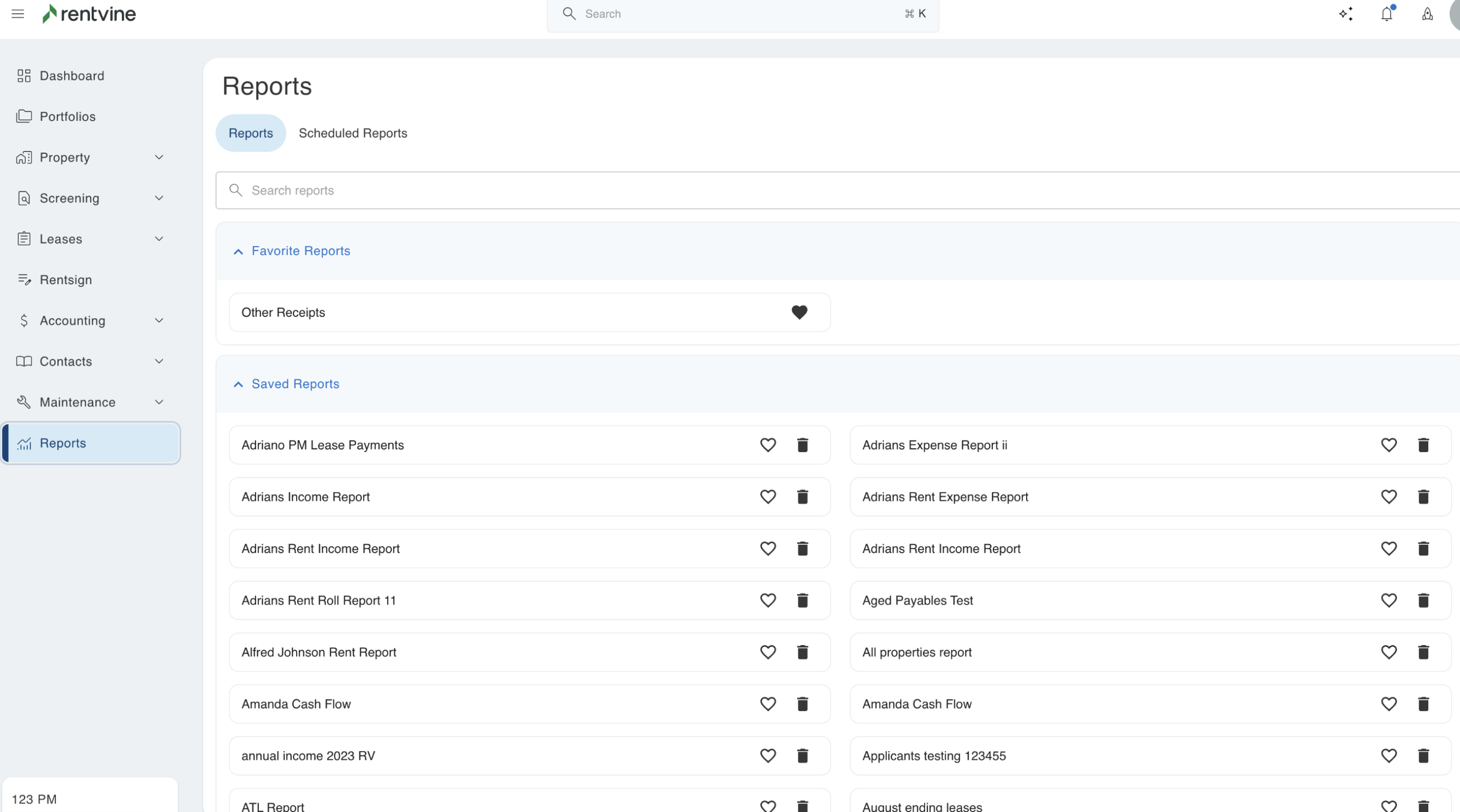Switch to the Scheduled Reports tab
1460x812 pixels.
coord(352,133)
